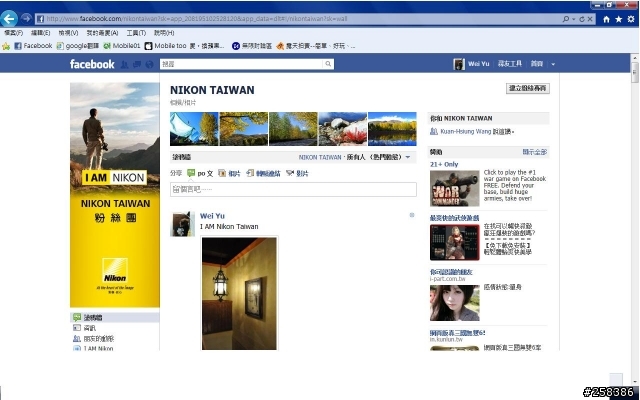Viewport: 640px width, 400px height.
Task: Click the browser back arrow button
Action: [9, 18]
